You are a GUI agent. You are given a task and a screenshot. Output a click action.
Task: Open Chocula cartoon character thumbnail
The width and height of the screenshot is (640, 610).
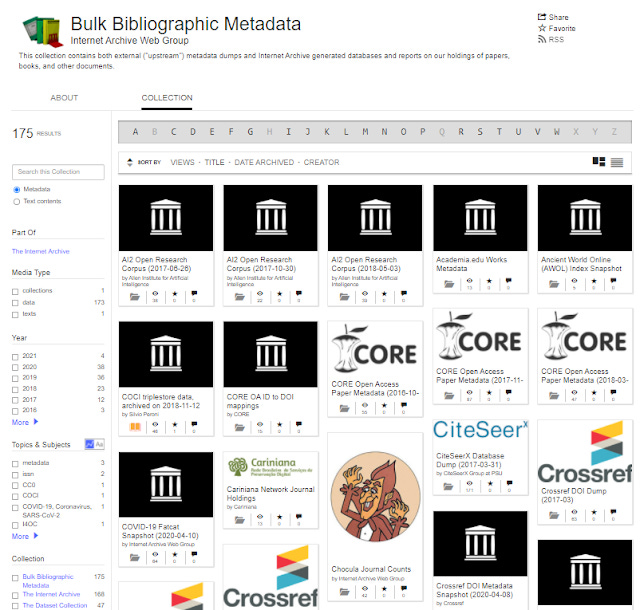(x=375, y=496)
